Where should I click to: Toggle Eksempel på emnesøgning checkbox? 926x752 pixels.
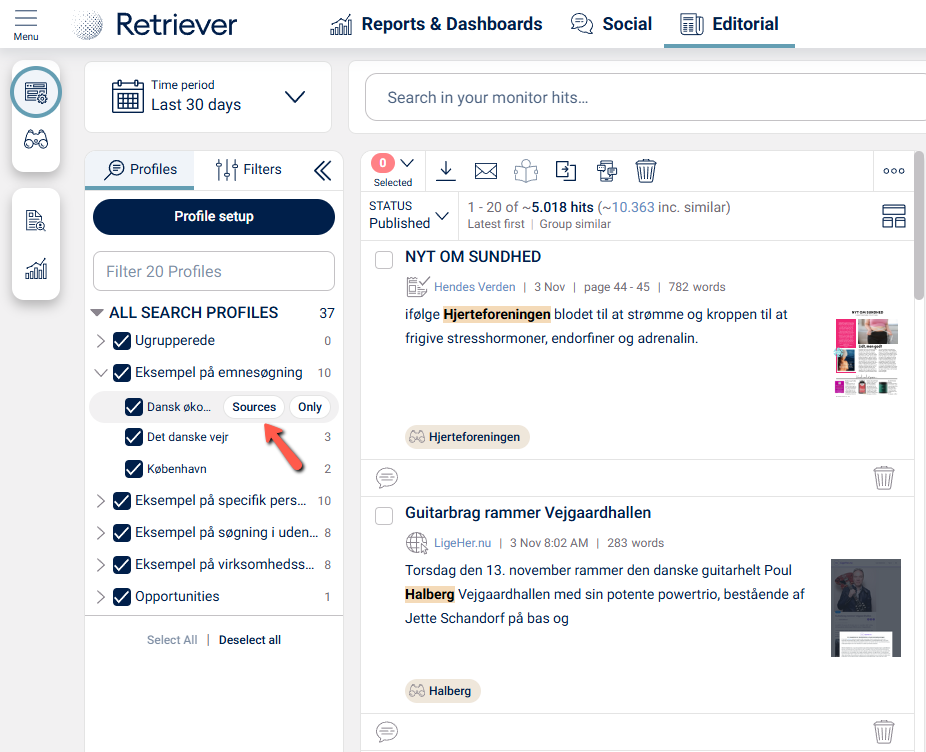click(x=122, y=373)
